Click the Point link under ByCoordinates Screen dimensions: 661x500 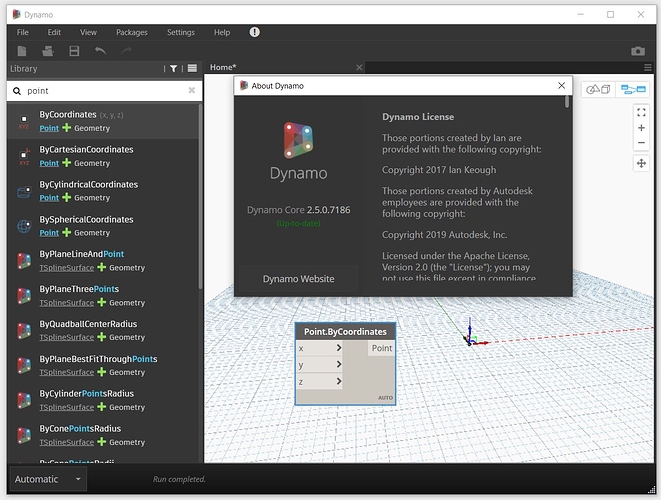tap(49, 128)
